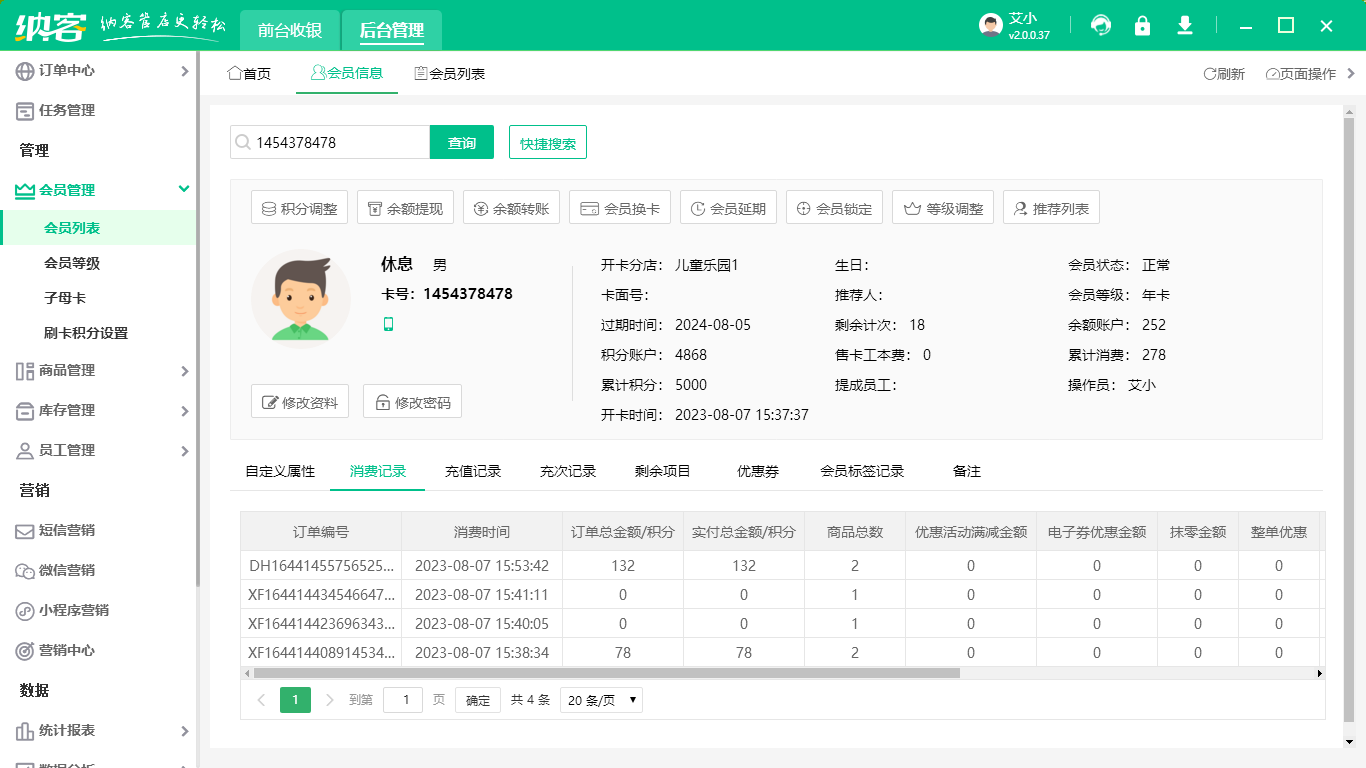Switch to the 充值记录 tab
This screenshot has height=768, width=1366.
click(473, 470)
